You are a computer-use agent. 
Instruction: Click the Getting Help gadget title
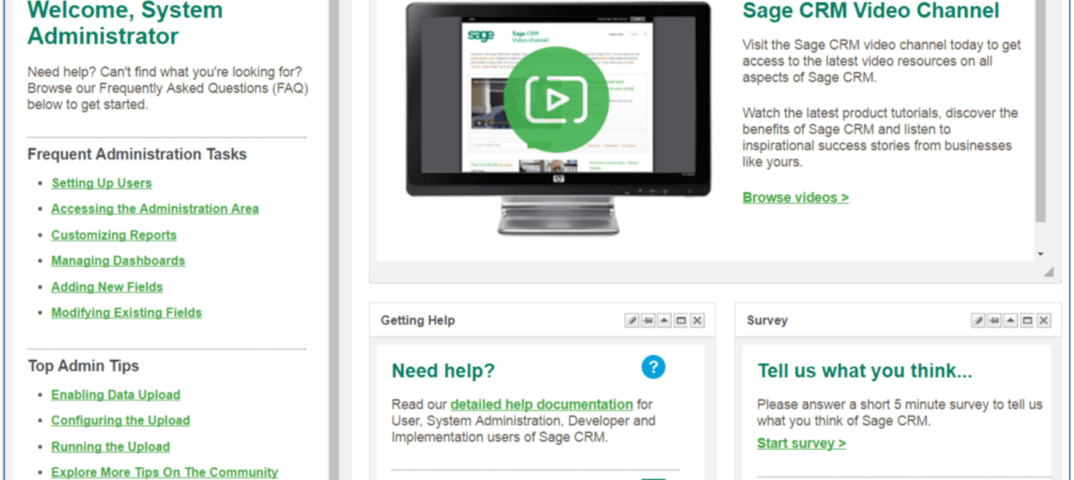pyautogui.click(x=418, y=320)
